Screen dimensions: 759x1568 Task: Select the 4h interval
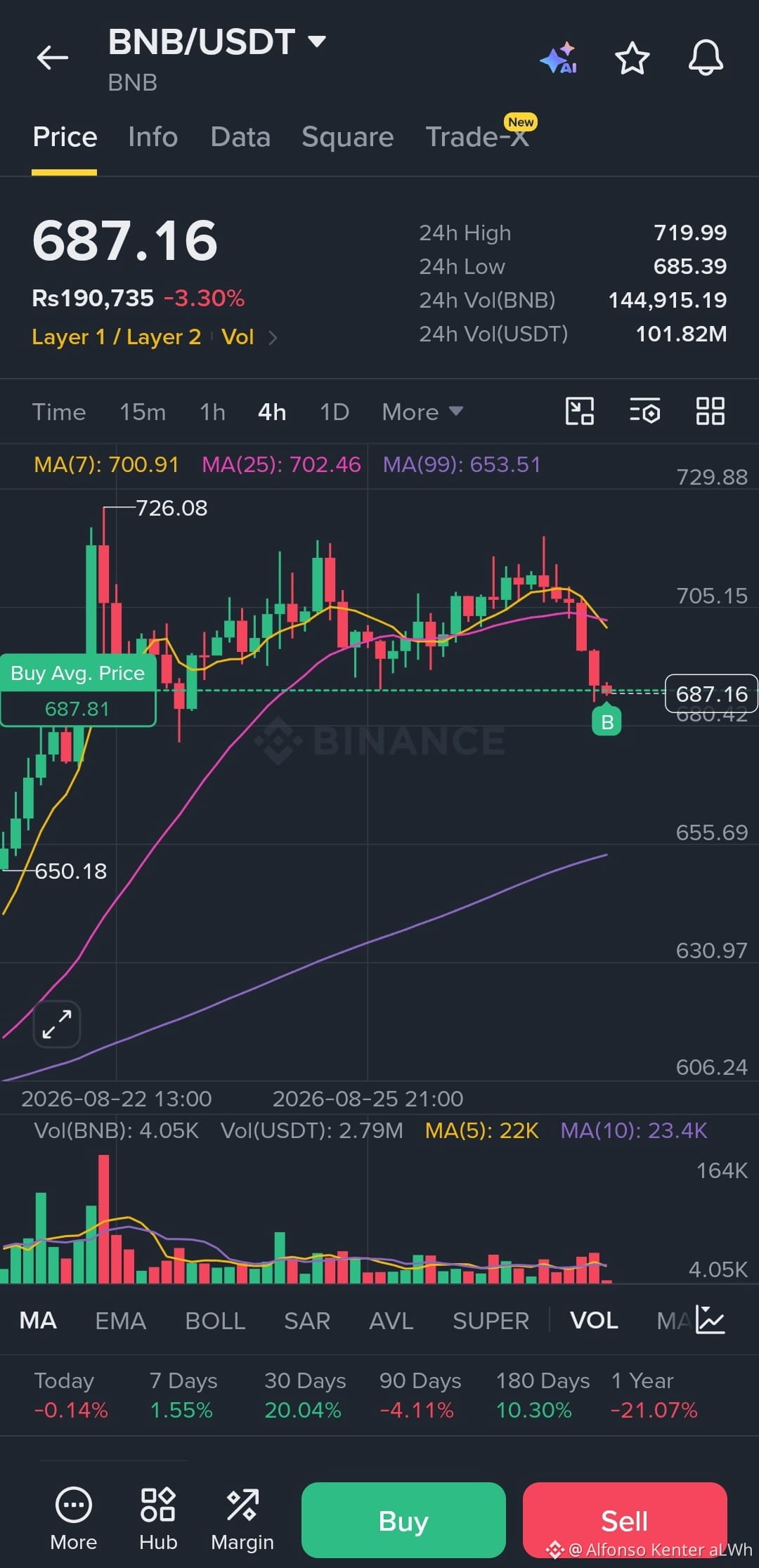tap(272, 412)
